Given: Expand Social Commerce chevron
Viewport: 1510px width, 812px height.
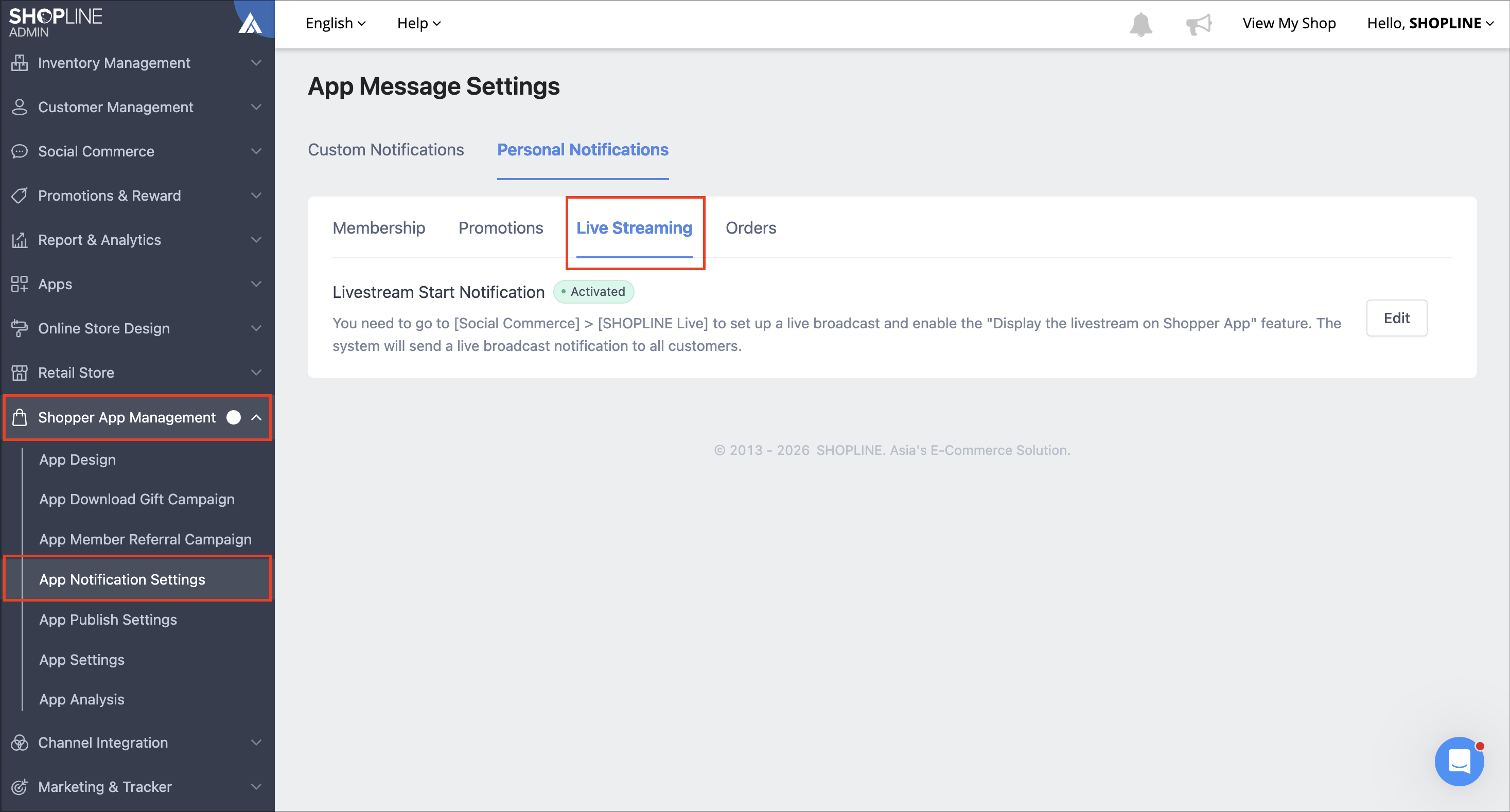Looking at the screenshot, I should 256,151.
